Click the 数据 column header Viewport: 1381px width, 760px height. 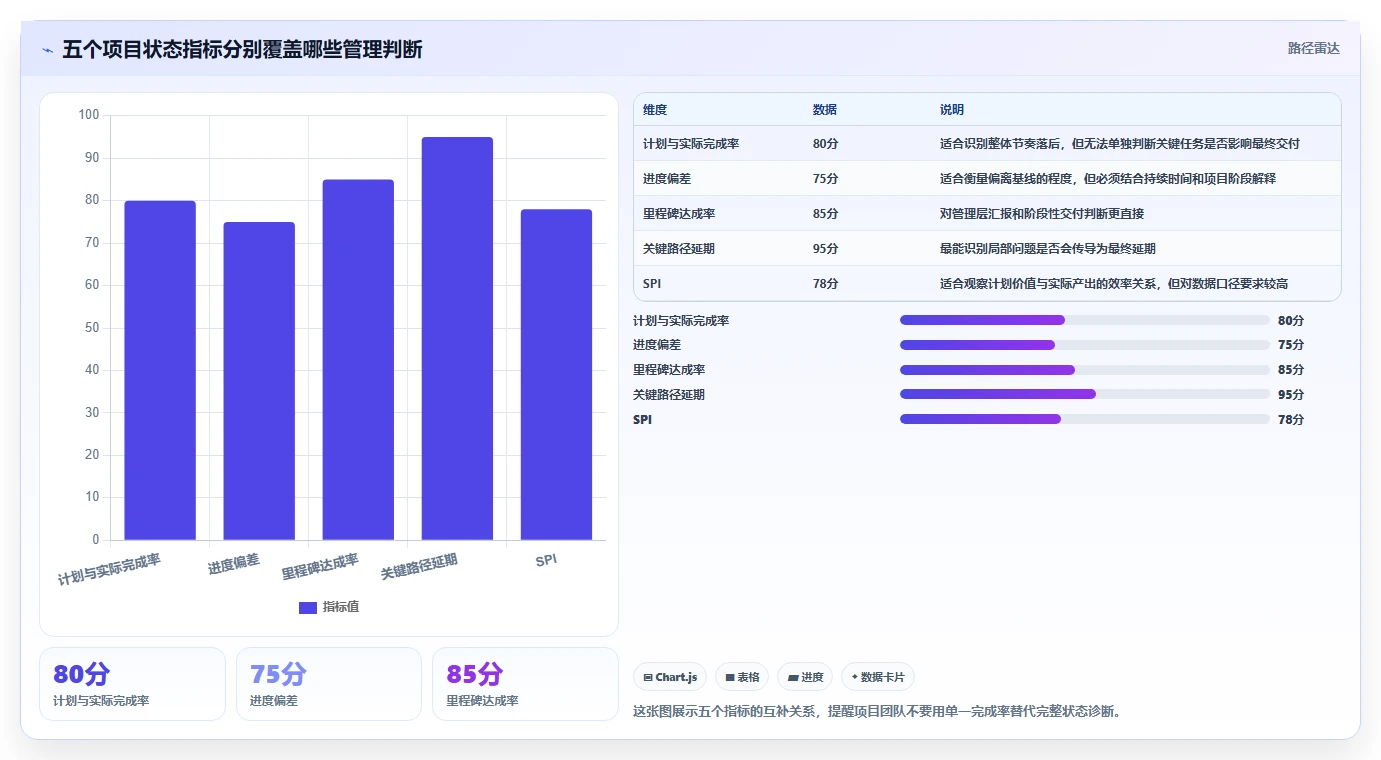825,110
